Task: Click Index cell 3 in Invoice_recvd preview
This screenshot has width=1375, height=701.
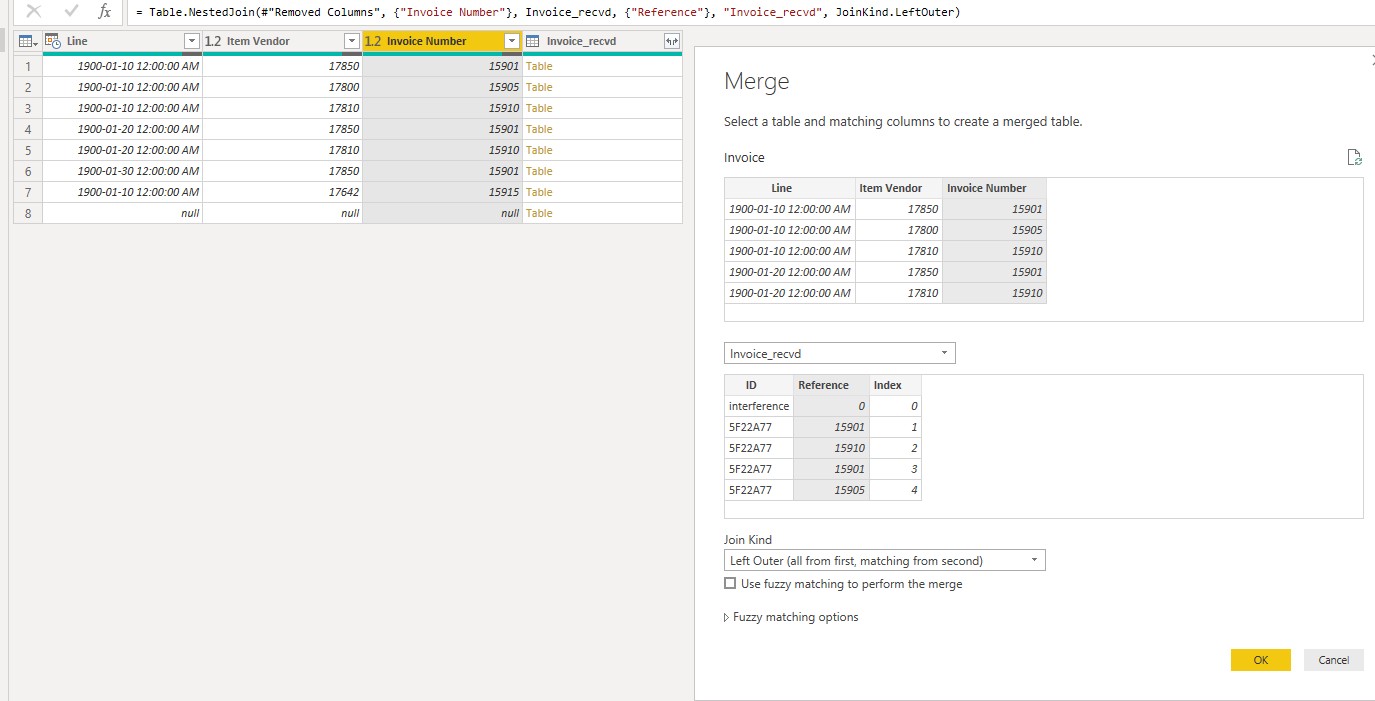Action: point(895,469)
